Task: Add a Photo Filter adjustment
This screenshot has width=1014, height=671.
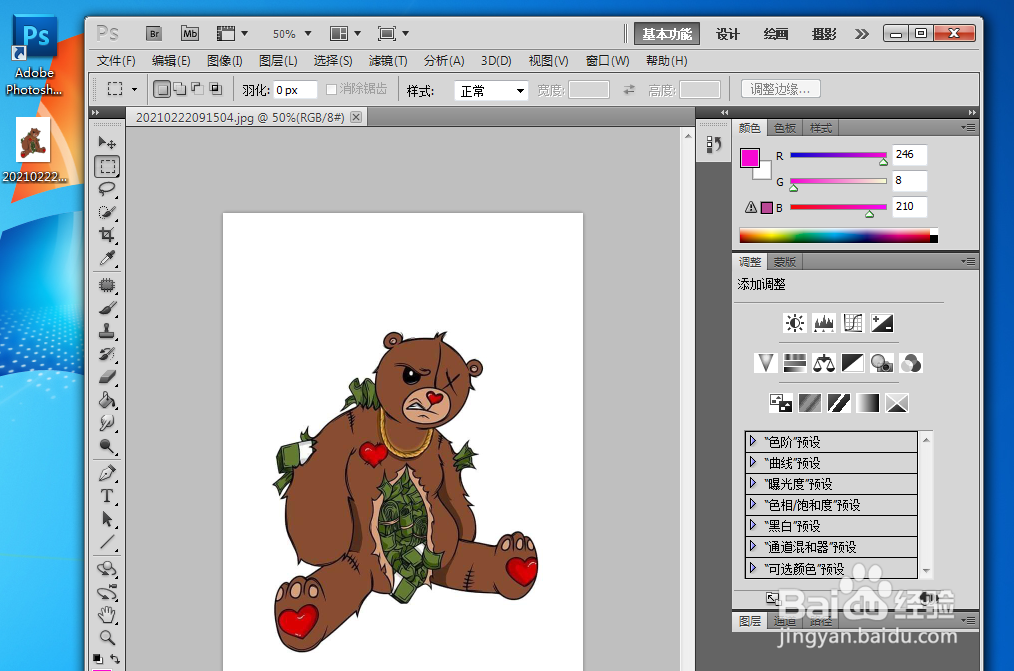Action: pos(882,363)
